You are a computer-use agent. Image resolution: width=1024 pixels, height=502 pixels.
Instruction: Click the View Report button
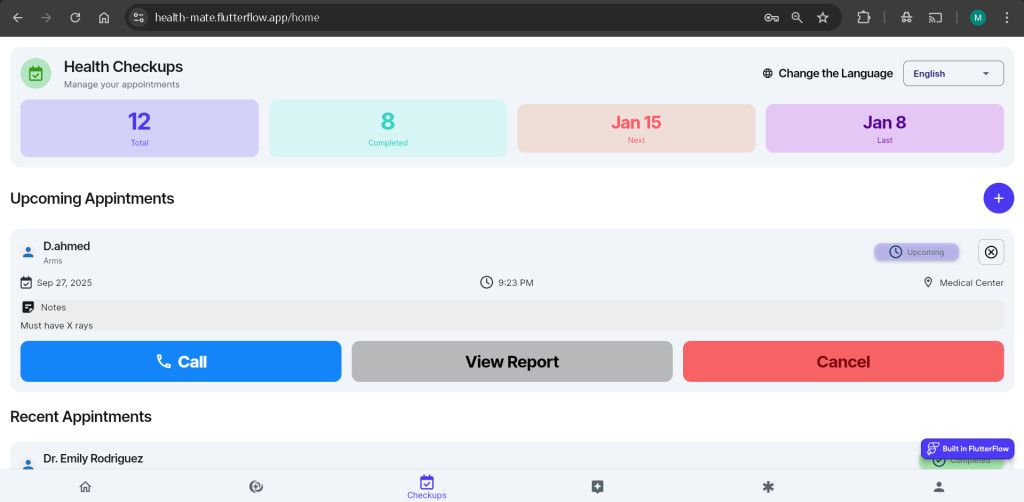[x=512, y=361]
